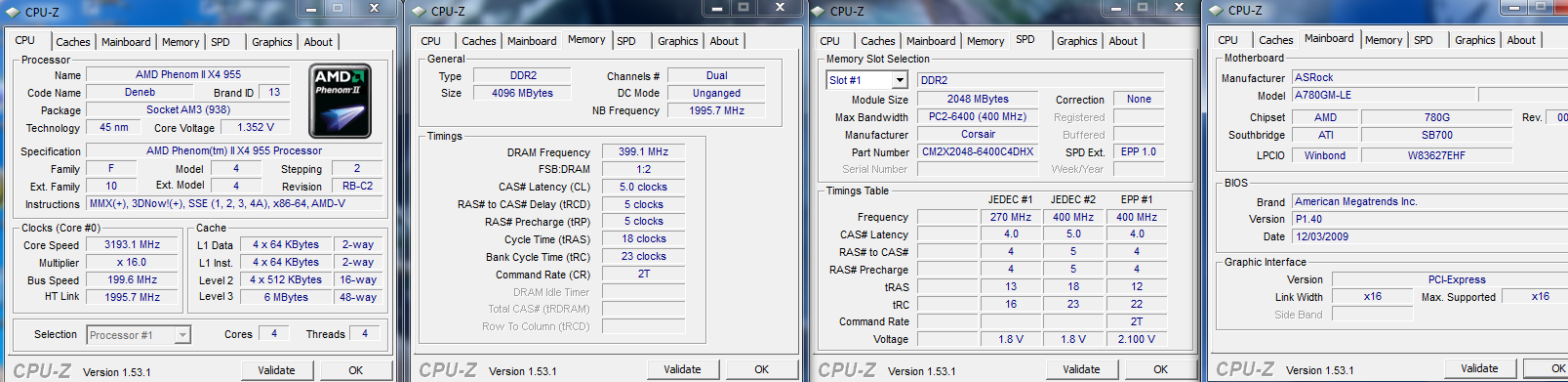Image resolution: width=1568 pixels, height=382 pixels.
Task: Open About tab in the Motherboard window
Action: (1521, 40)
